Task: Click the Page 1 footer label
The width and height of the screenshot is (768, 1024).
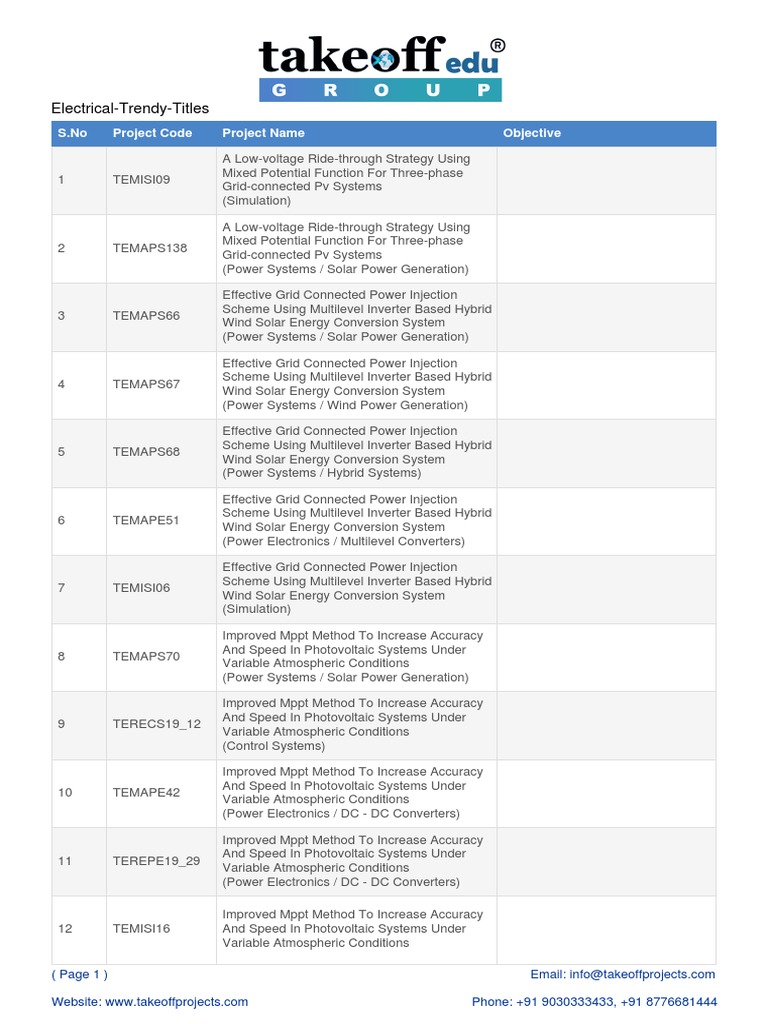Action: (x=80, y=974)
